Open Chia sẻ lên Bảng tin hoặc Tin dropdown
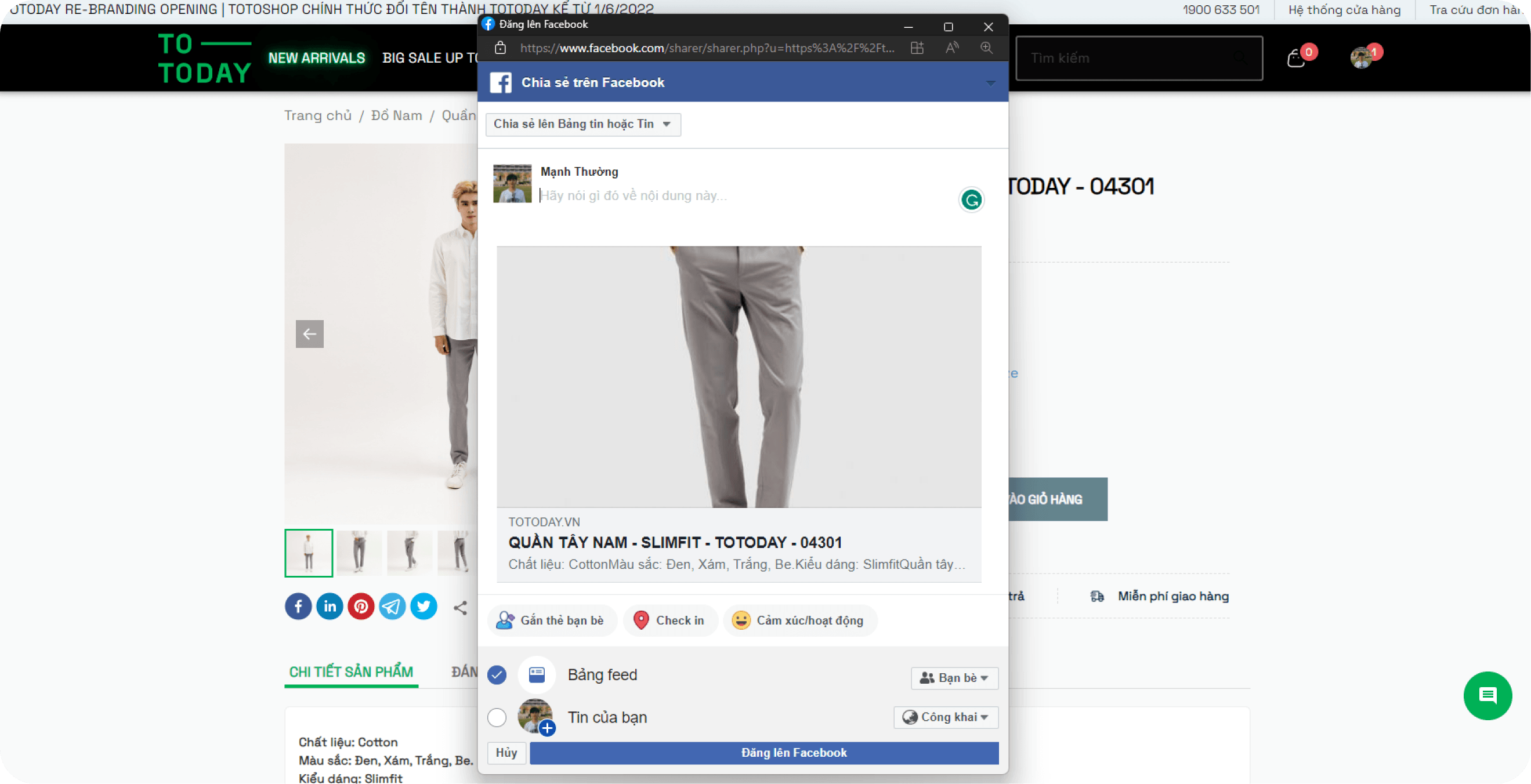This screenshot has width=1531, height=784. click(x=583, y=124)
